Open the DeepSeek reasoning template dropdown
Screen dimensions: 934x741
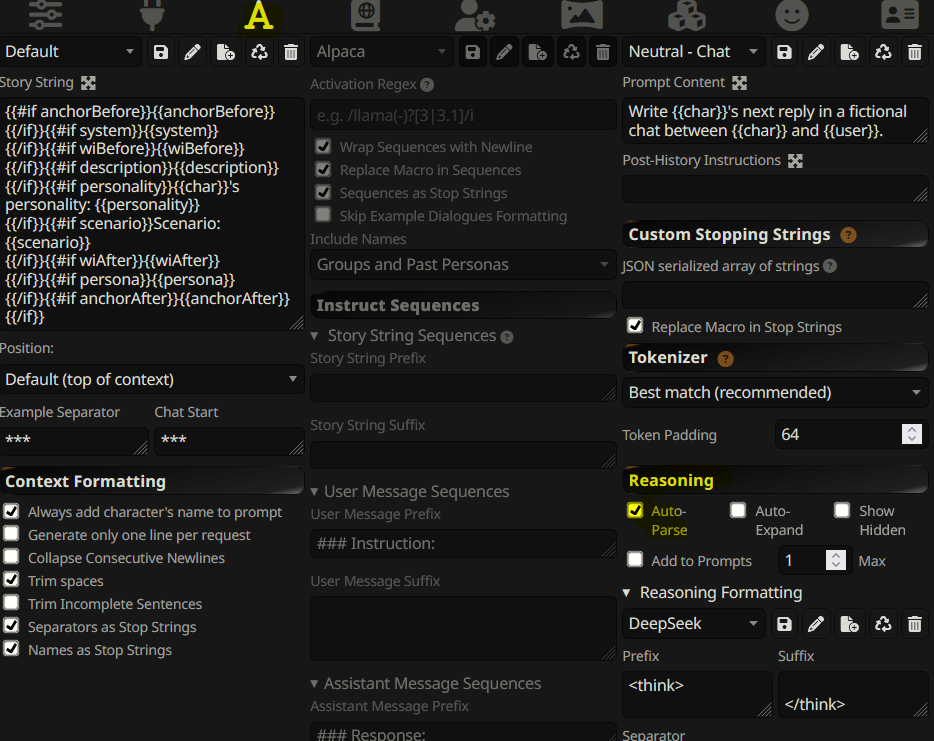[694, 624]
